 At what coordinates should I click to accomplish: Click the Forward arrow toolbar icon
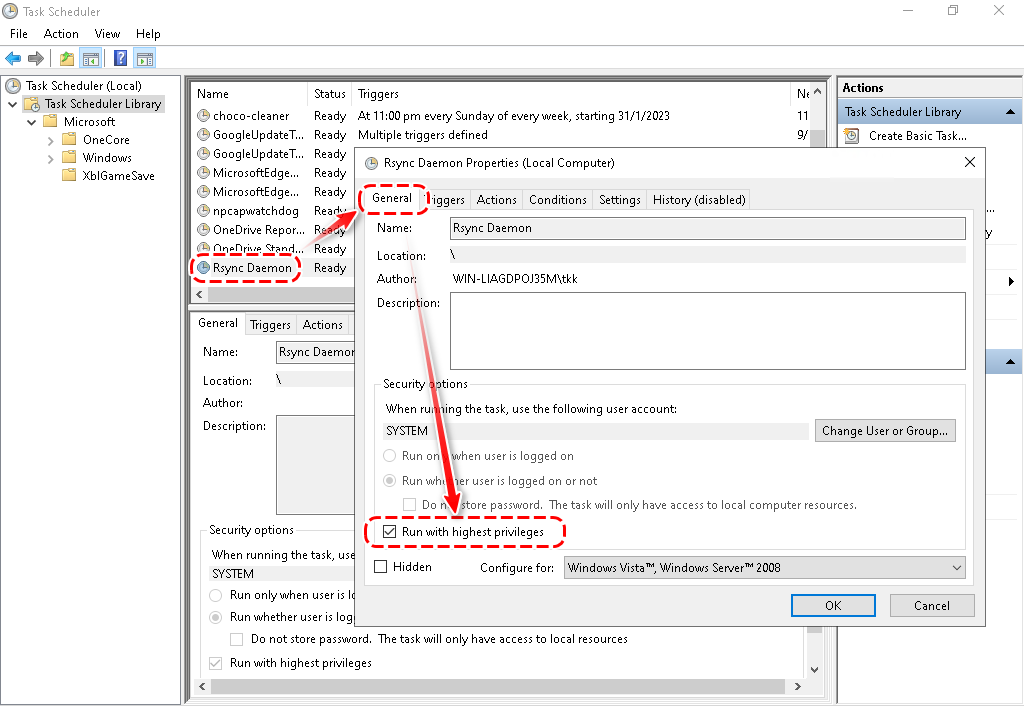[x=36, y=58]
